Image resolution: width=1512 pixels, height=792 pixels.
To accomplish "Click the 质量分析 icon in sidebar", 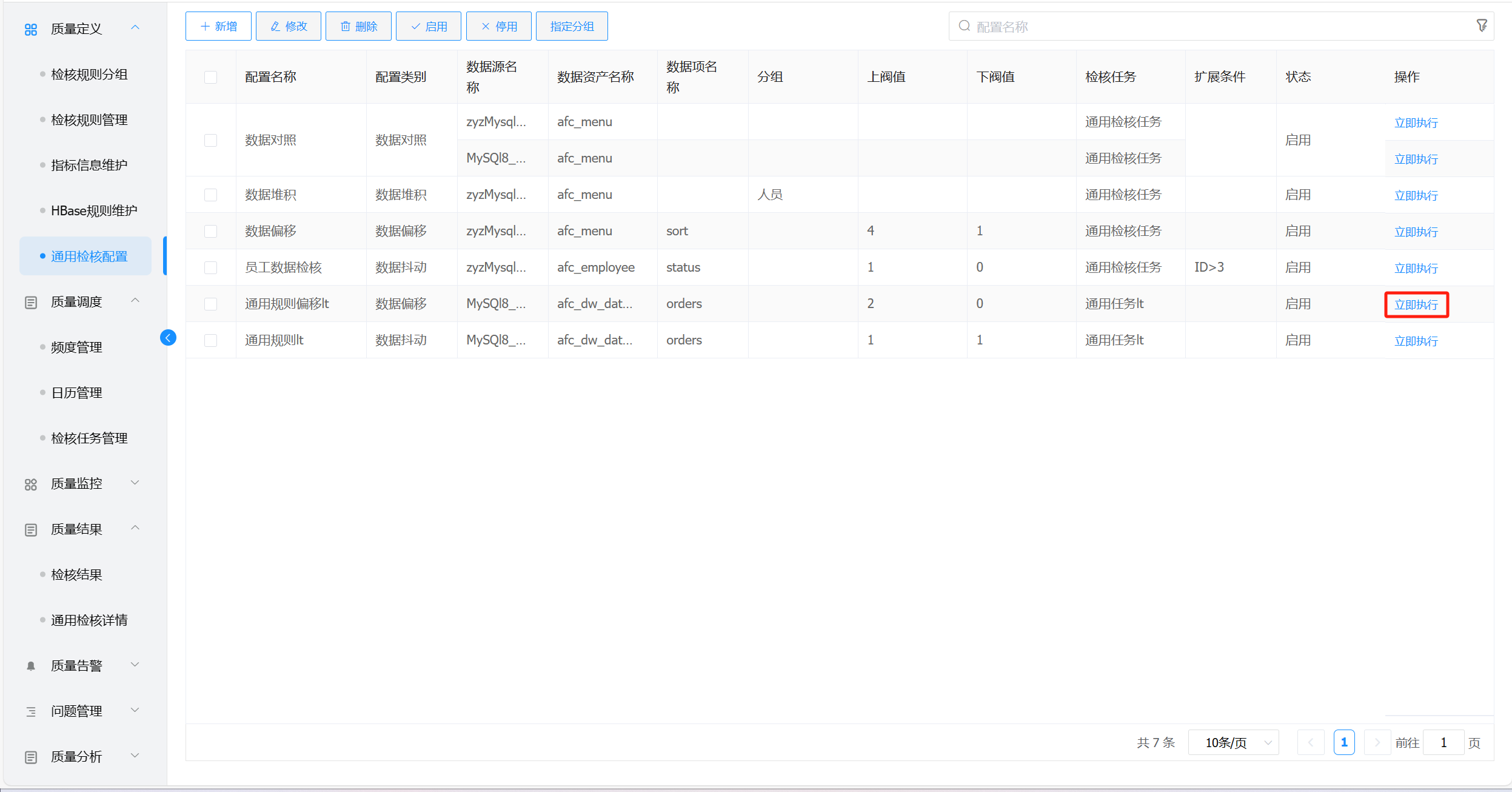I will (31, 757).
